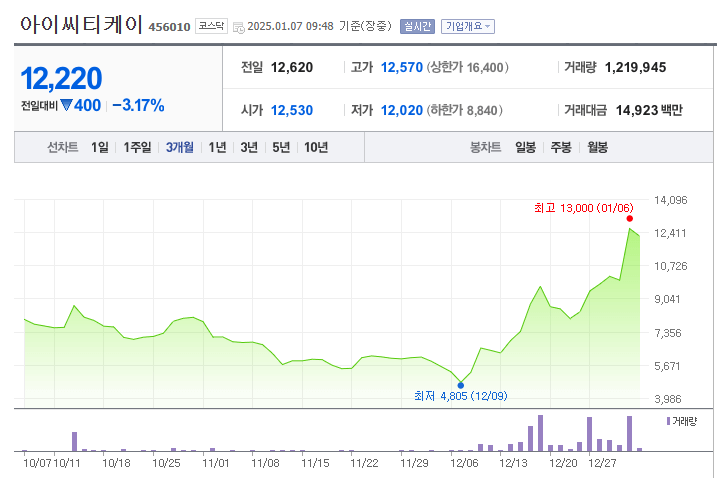The width and height of the screenshot is (717, 478).
Task: Click the clock calendar icon beside the timestamp
Action: point(239,27)
